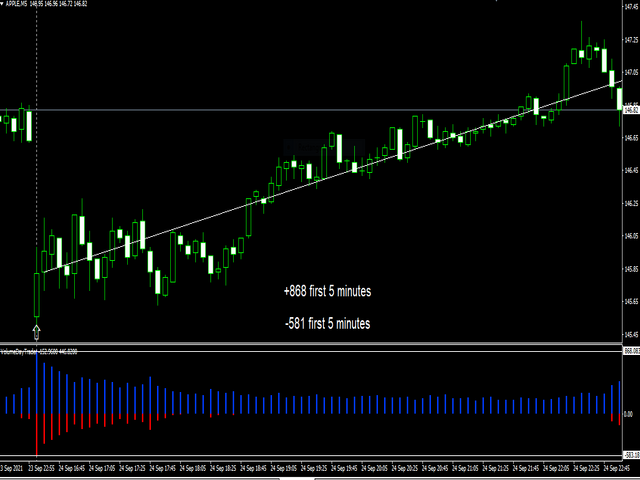Click the current price label 146.82
The image size is (640, 480).
[x=631, y=110]
